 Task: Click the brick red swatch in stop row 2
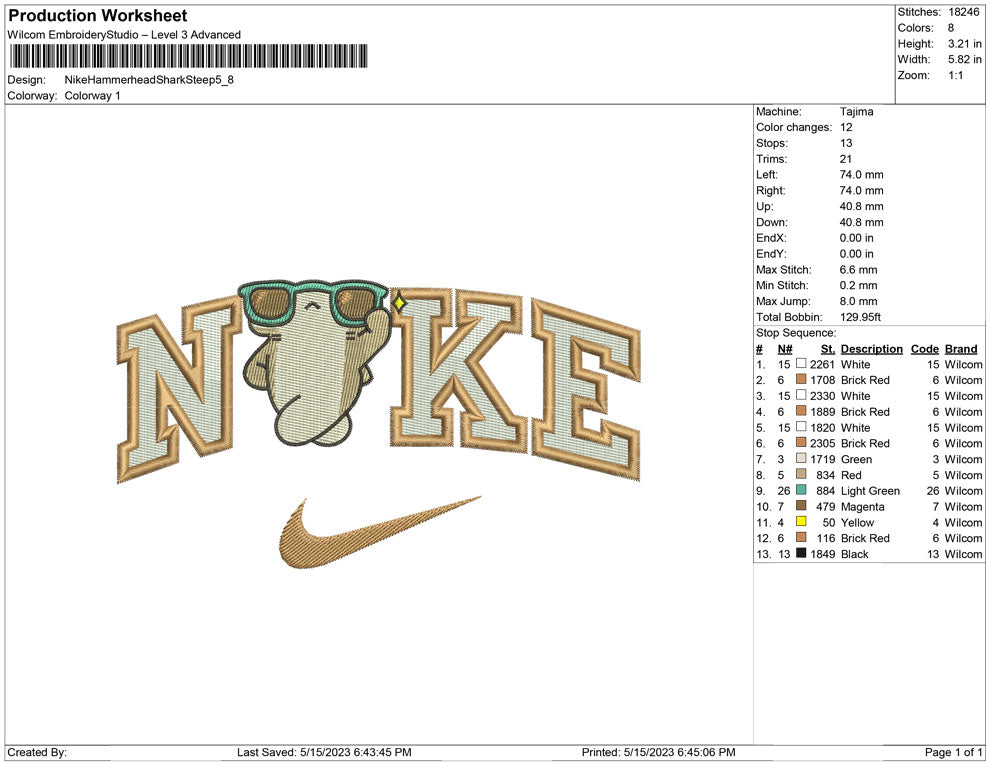click(x=801, y=379)
